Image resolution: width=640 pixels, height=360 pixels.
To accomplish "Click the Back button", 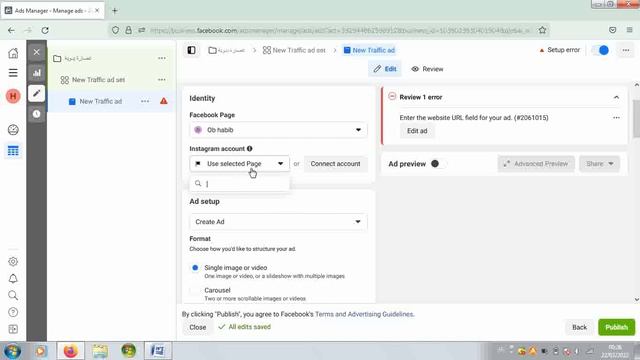I will pos(579,327).
